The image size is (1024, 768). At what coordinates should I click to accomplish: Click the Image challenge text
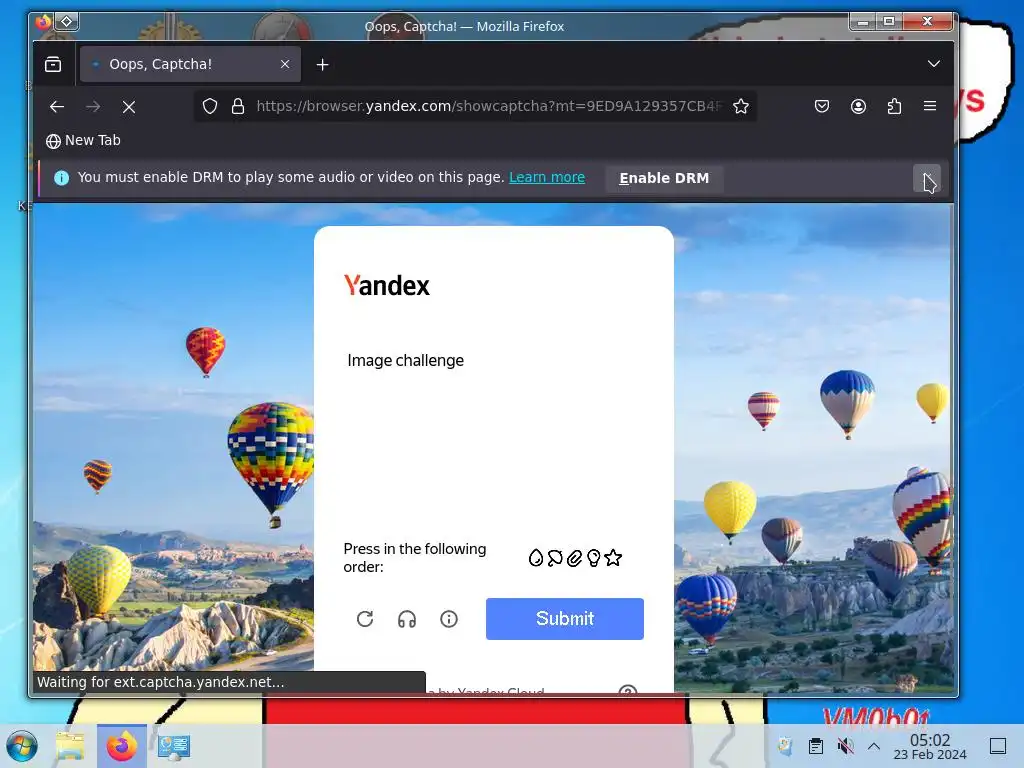406,360
